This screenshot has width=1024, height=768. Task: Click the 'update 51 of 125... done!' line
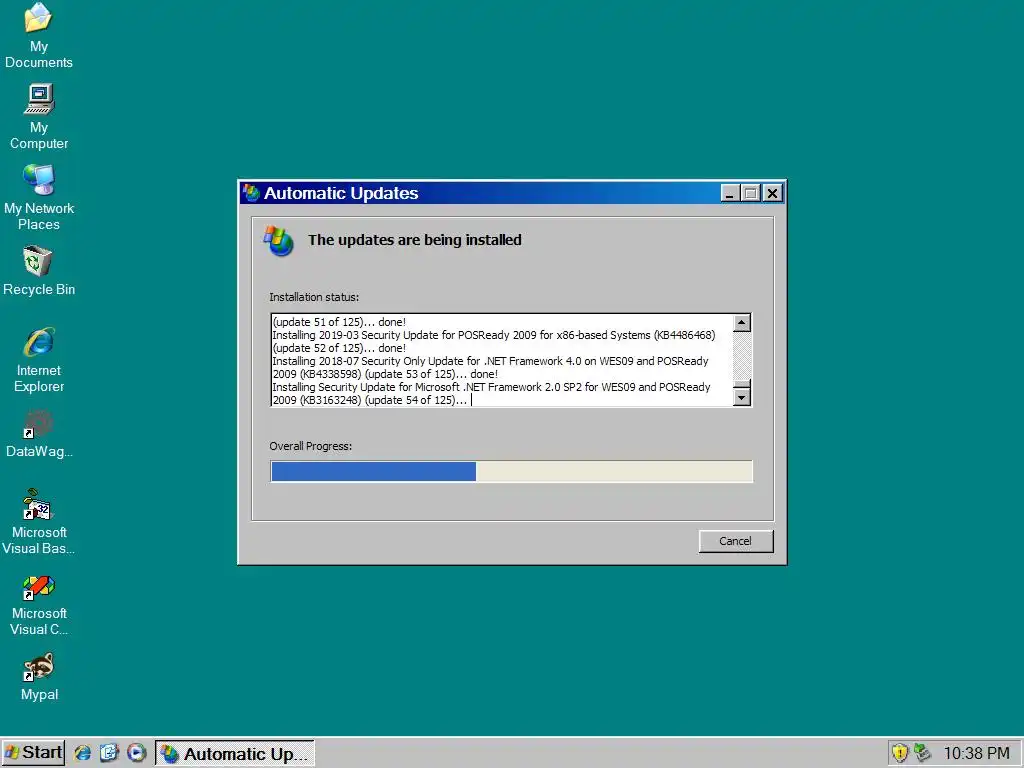tap(339, 322)
